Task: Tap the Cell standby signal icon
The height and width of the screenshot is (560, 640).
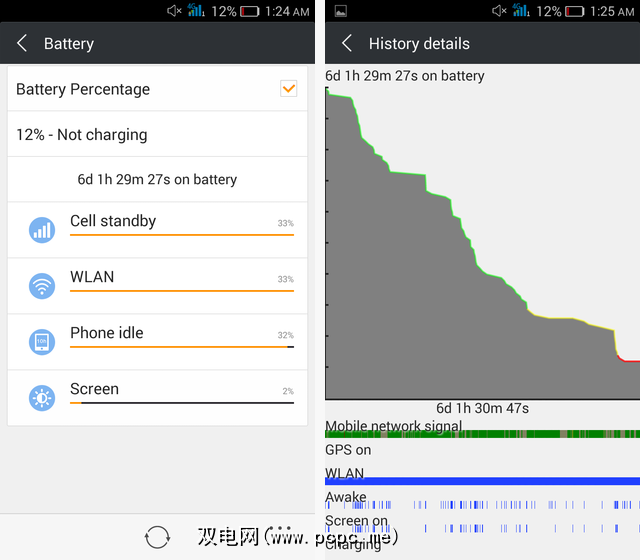Action: click(42, 230)
